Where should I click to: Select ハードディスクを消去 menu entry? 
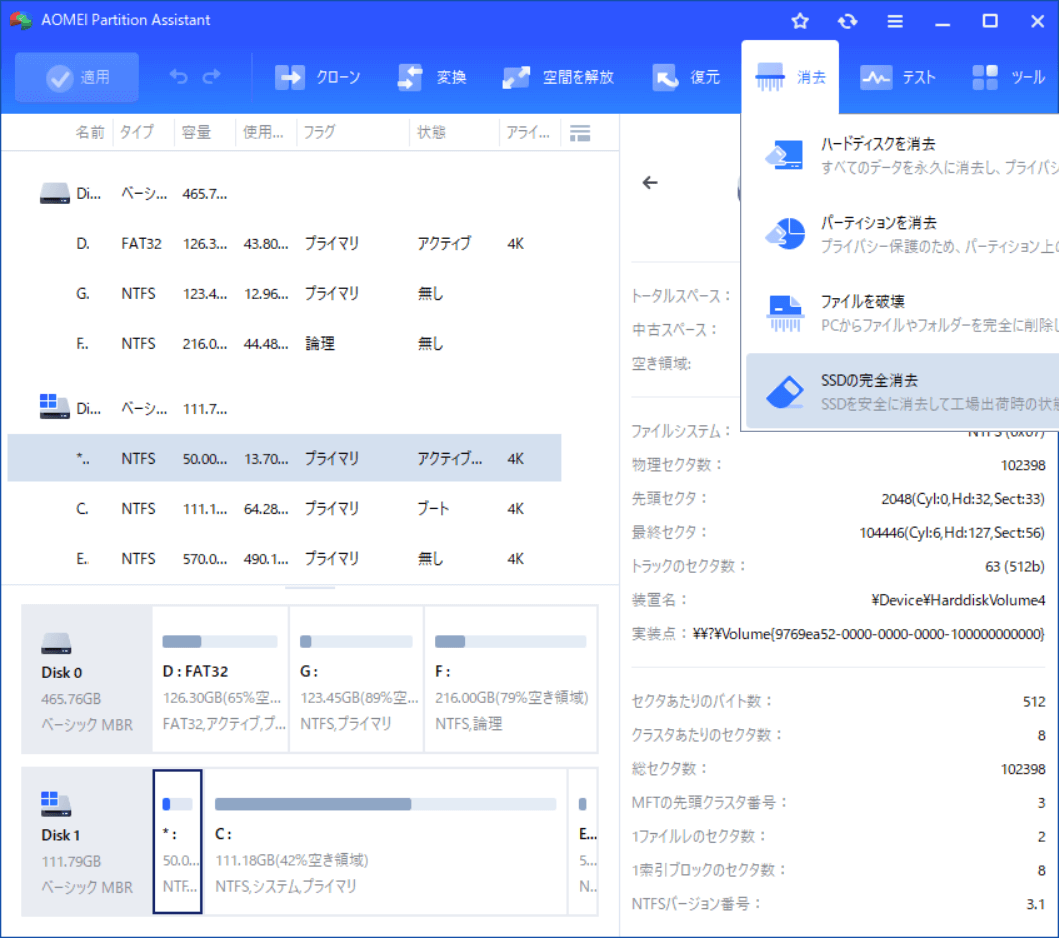(903, 155)
